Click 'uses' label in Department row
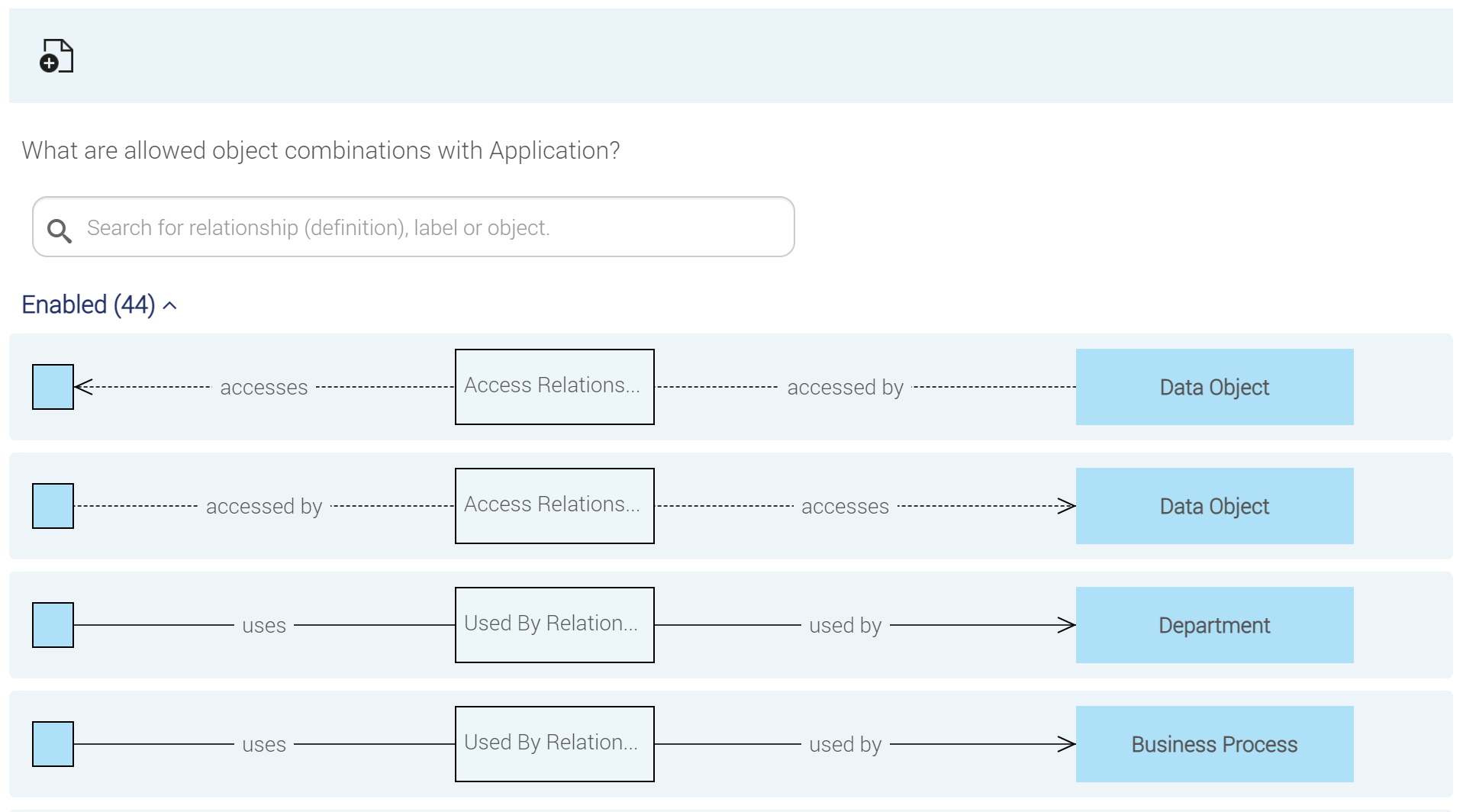1463x812 pixels. click(264, 626)
